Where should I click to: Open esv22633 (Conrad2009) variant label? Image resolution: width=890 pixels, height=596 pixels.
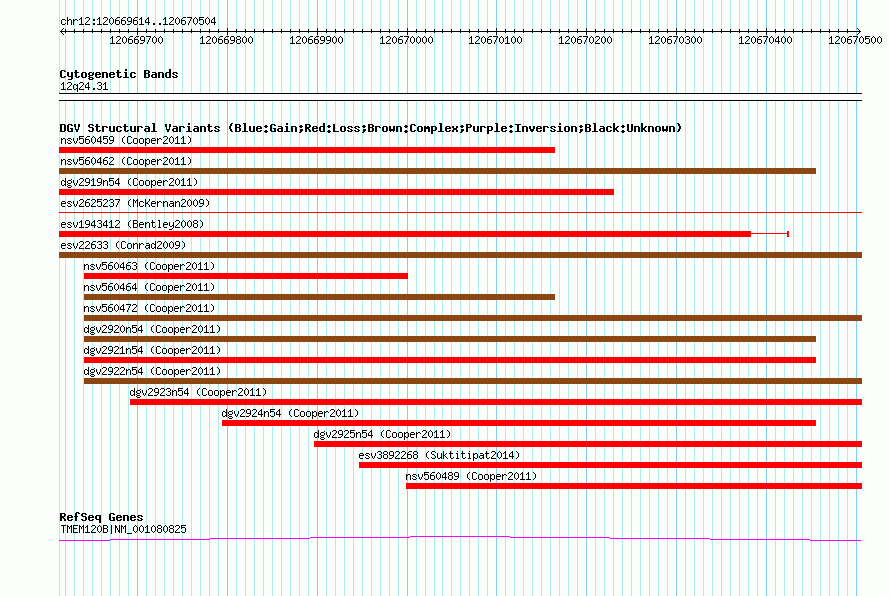pyautogui.click(x=123, y=245)
